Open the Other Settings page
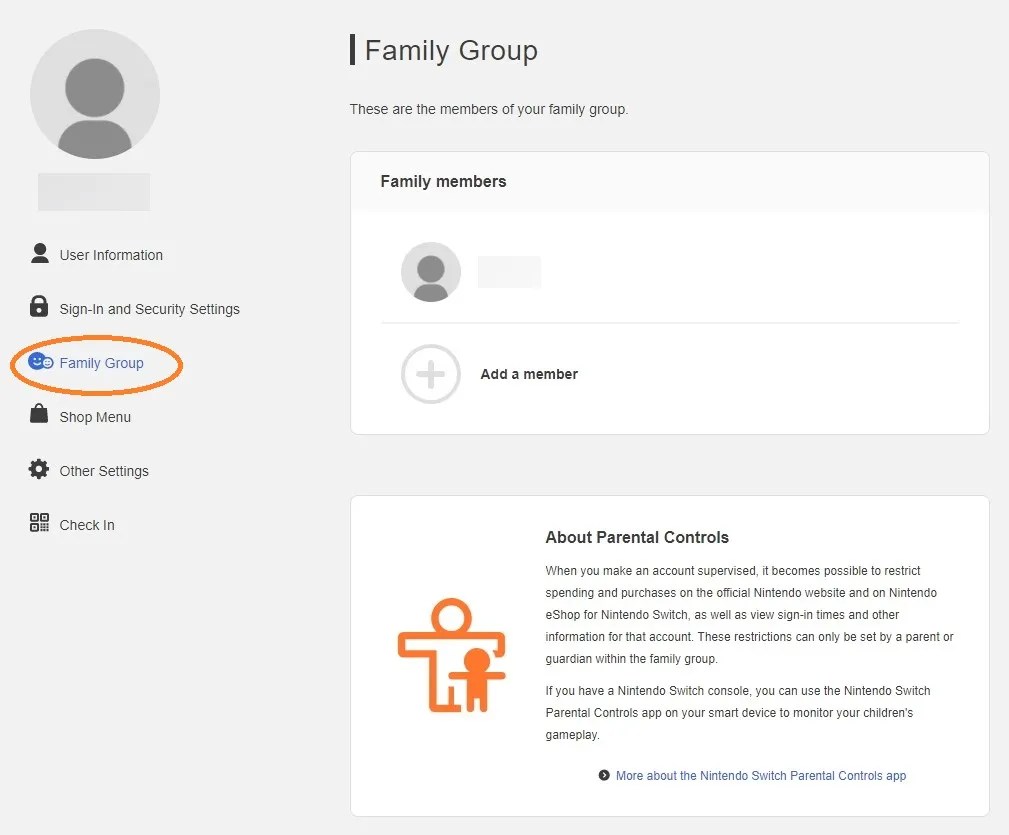1009x835 pixels. tap(104, 471)
